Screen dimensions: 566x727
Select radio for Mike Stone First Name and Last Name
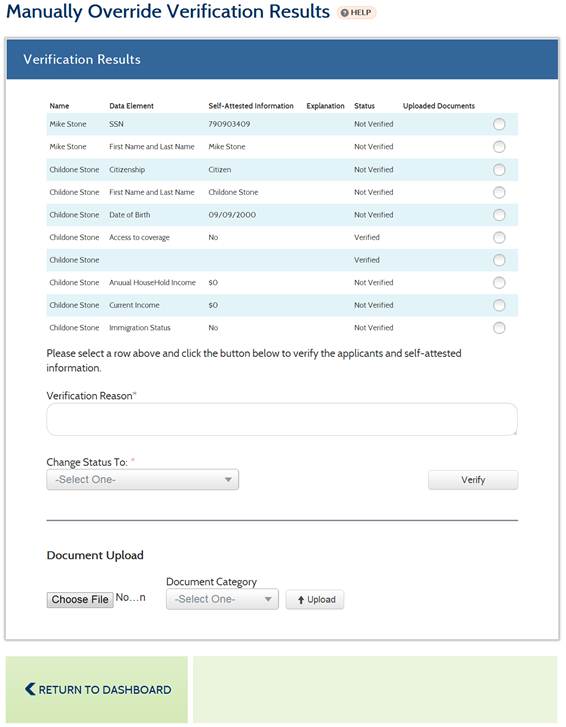499,147
